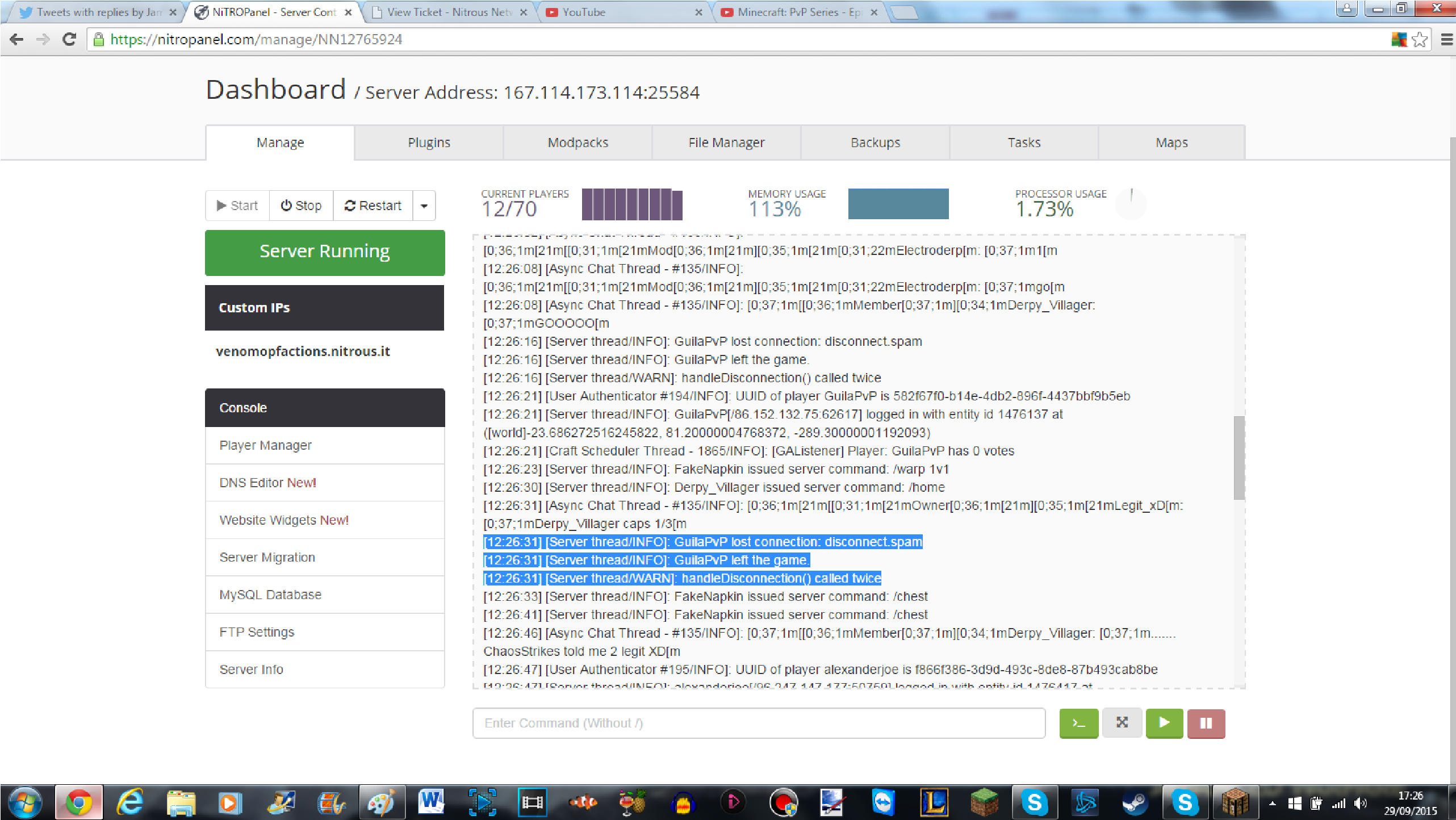
Task: Reload the page with the refresh icon
Action: tap(69, 39)
